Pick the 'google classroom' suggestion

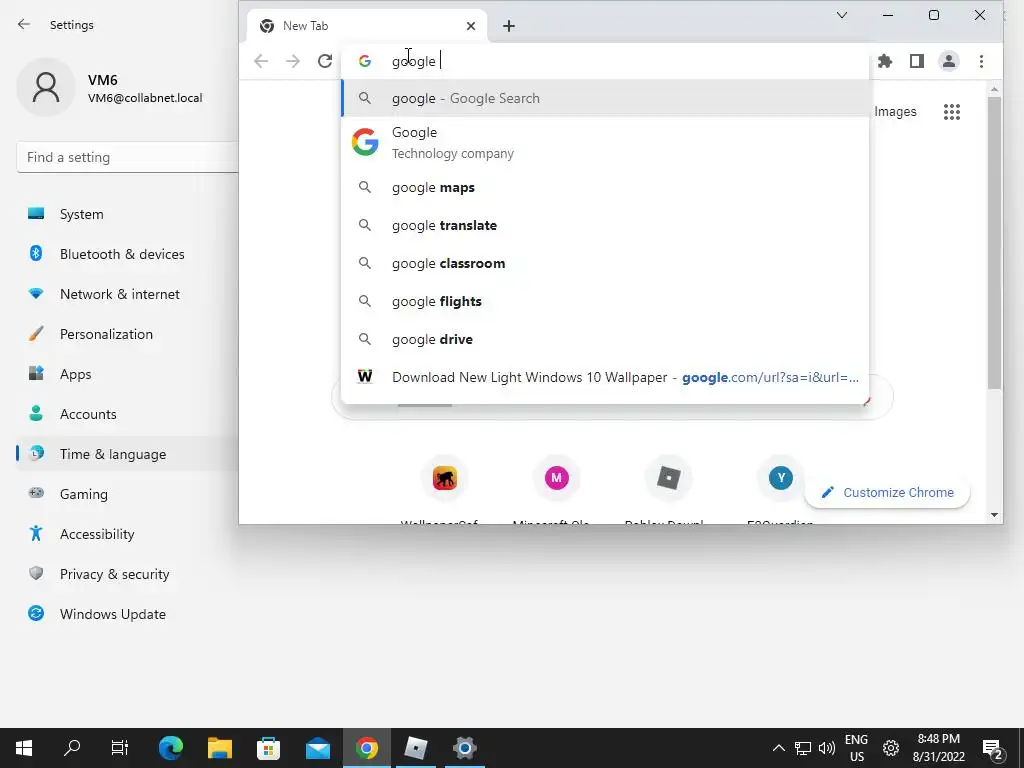click(x=605, y=264)
